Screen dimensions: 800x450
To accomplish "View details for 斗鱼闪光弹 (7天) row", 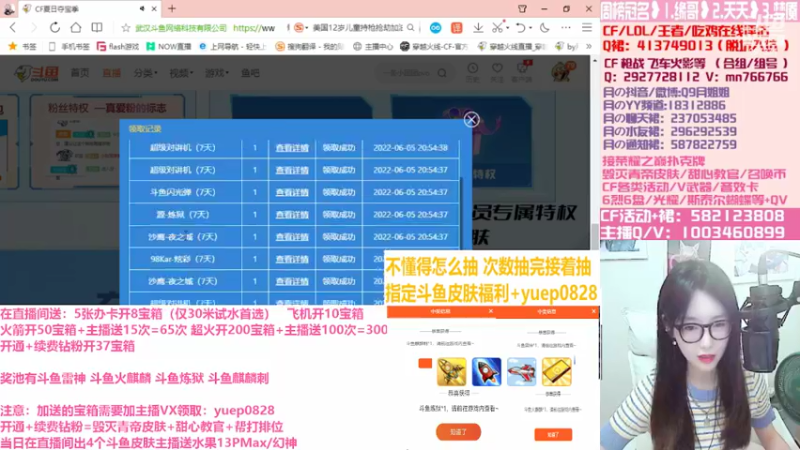I will [x=292, y=192].
